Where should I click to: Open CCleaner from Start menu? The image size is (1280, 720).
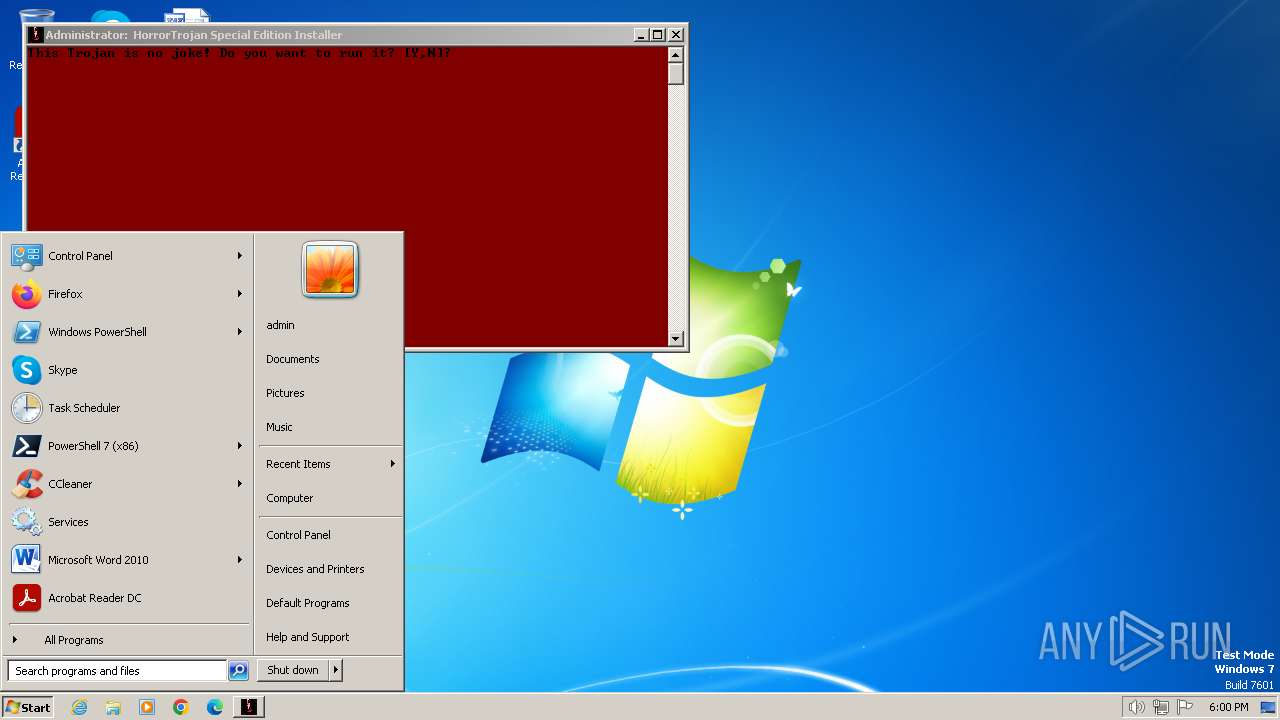[x=26, y=484]
